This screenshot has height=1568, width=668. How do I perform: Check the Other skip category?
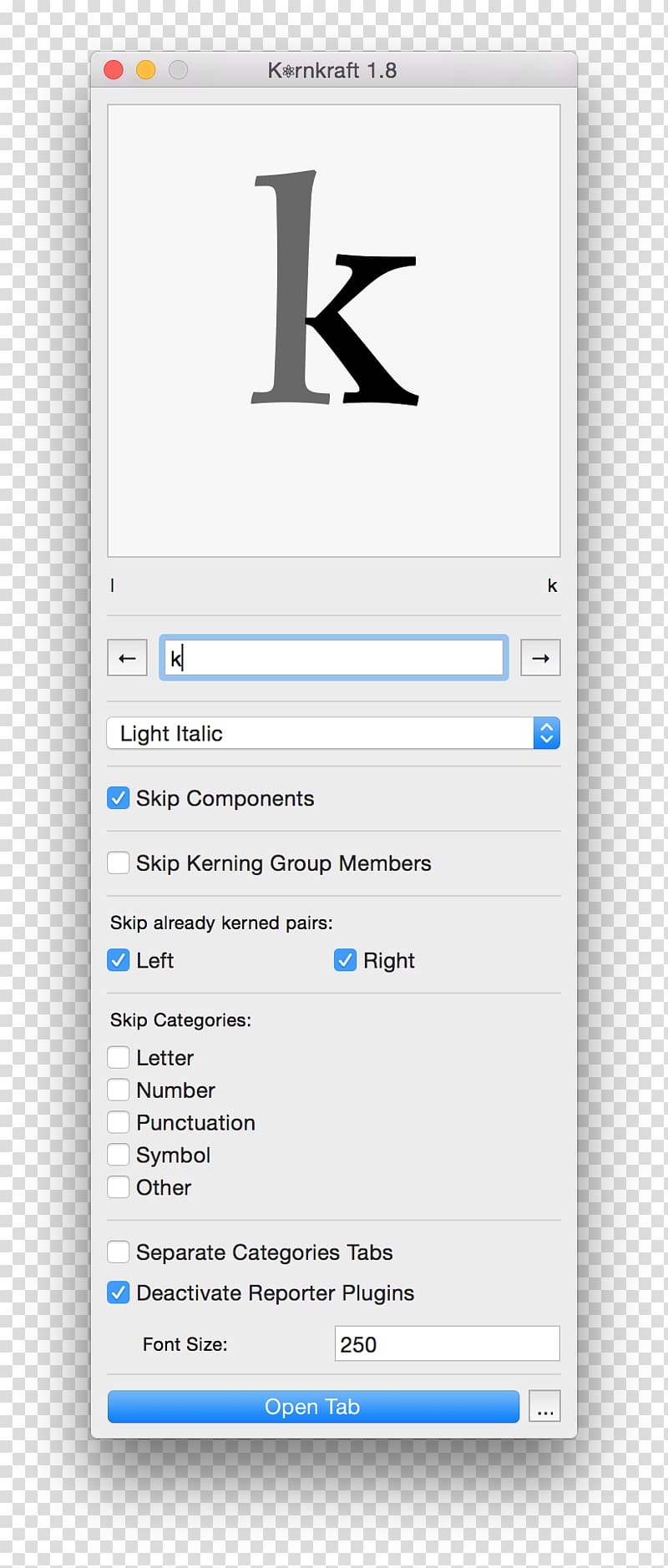119,1187
